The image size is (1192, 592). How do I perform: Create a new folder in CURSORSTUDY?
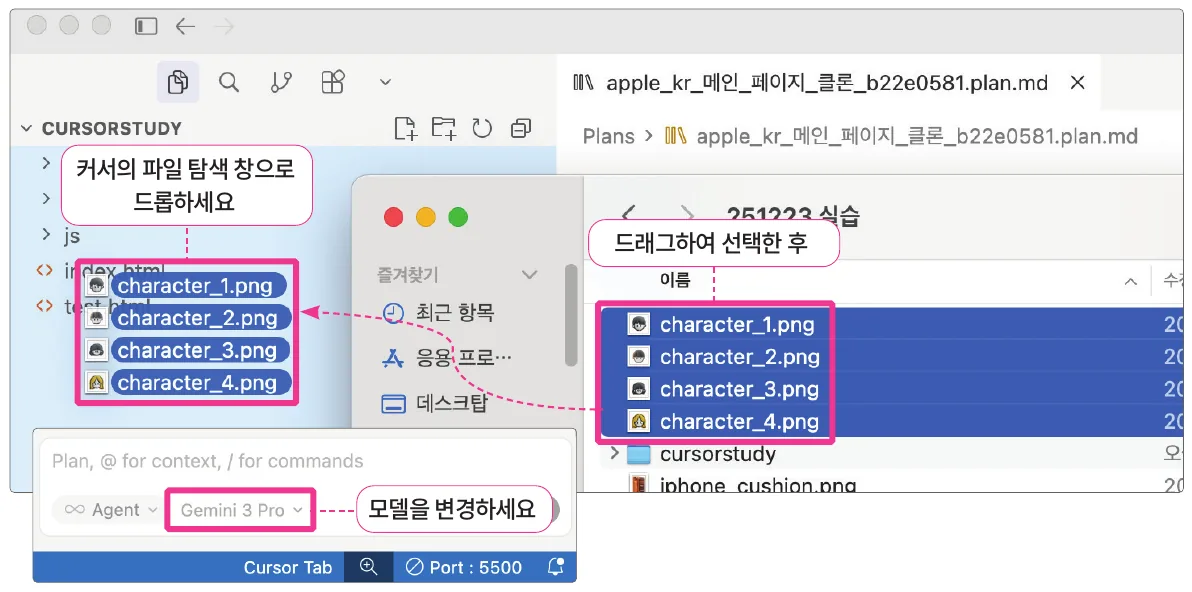coord(443,128)
